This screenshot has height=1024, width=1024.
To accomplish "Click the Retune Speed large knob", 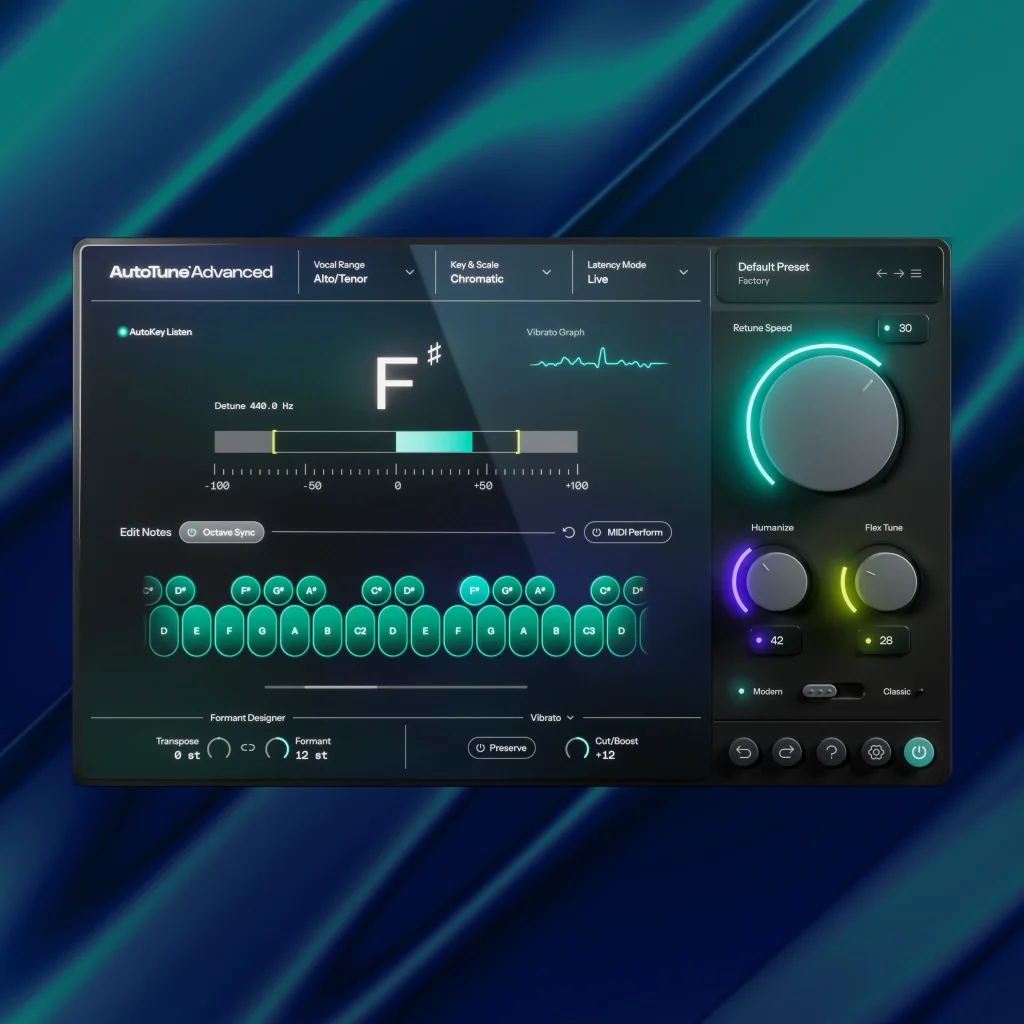I will pos(829,423).
